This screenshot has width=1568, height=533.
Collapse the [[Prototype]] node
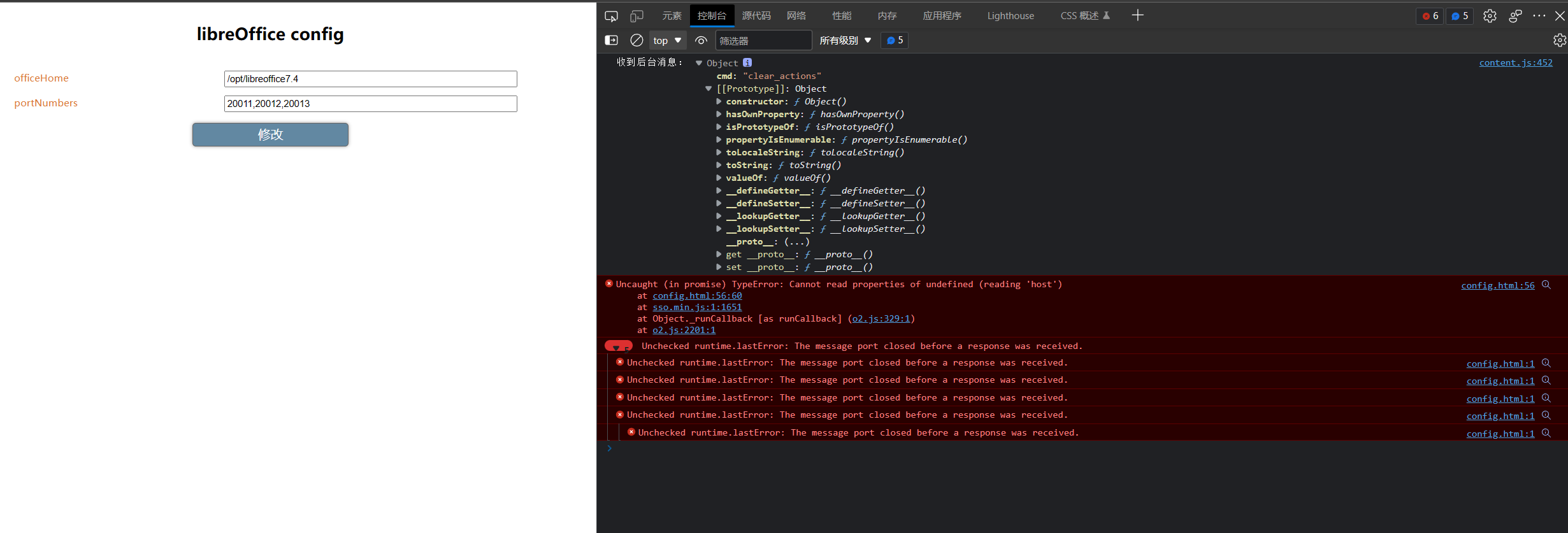[708, 89]
